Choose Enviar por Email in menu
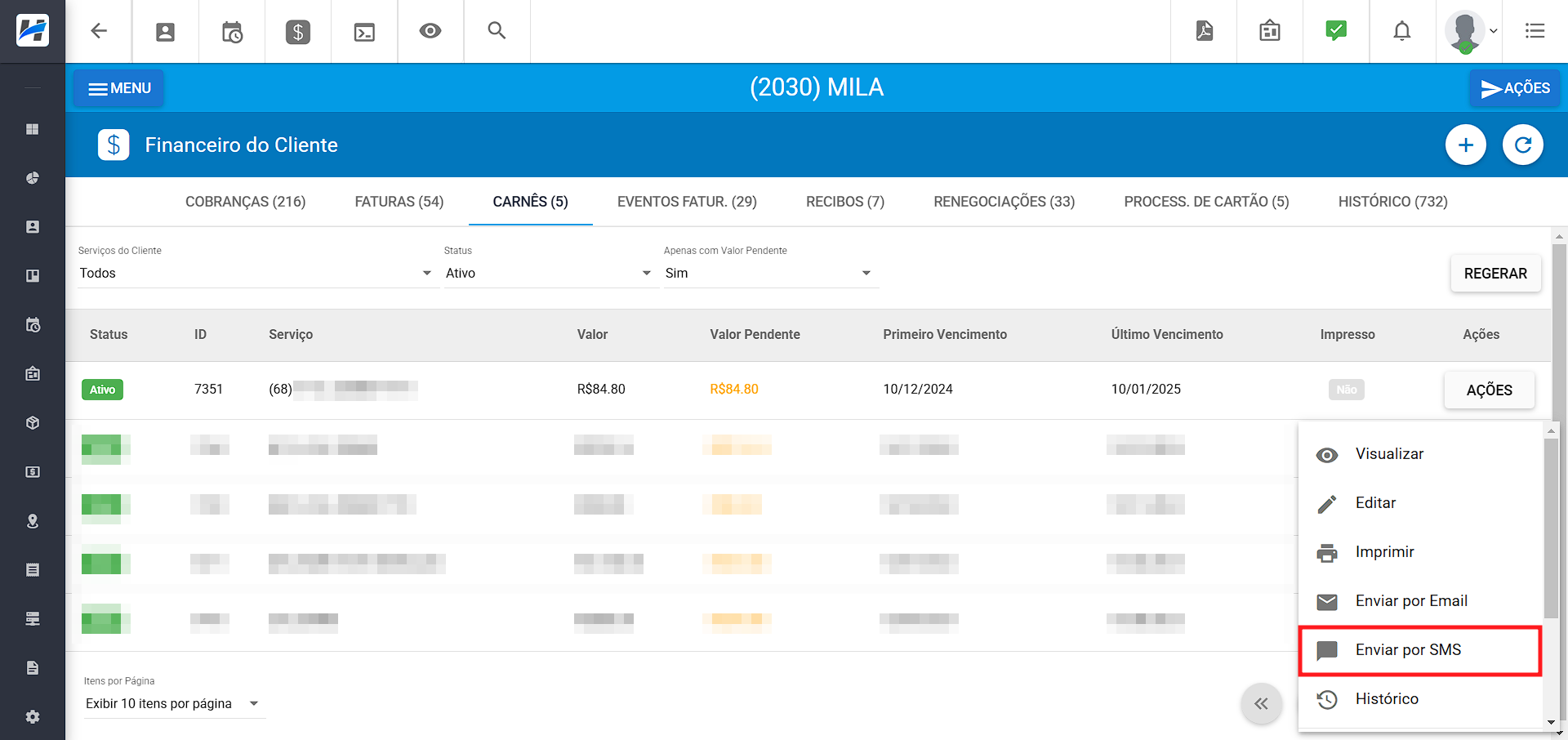The image size is (1568, 740). tap(1419, 601)
